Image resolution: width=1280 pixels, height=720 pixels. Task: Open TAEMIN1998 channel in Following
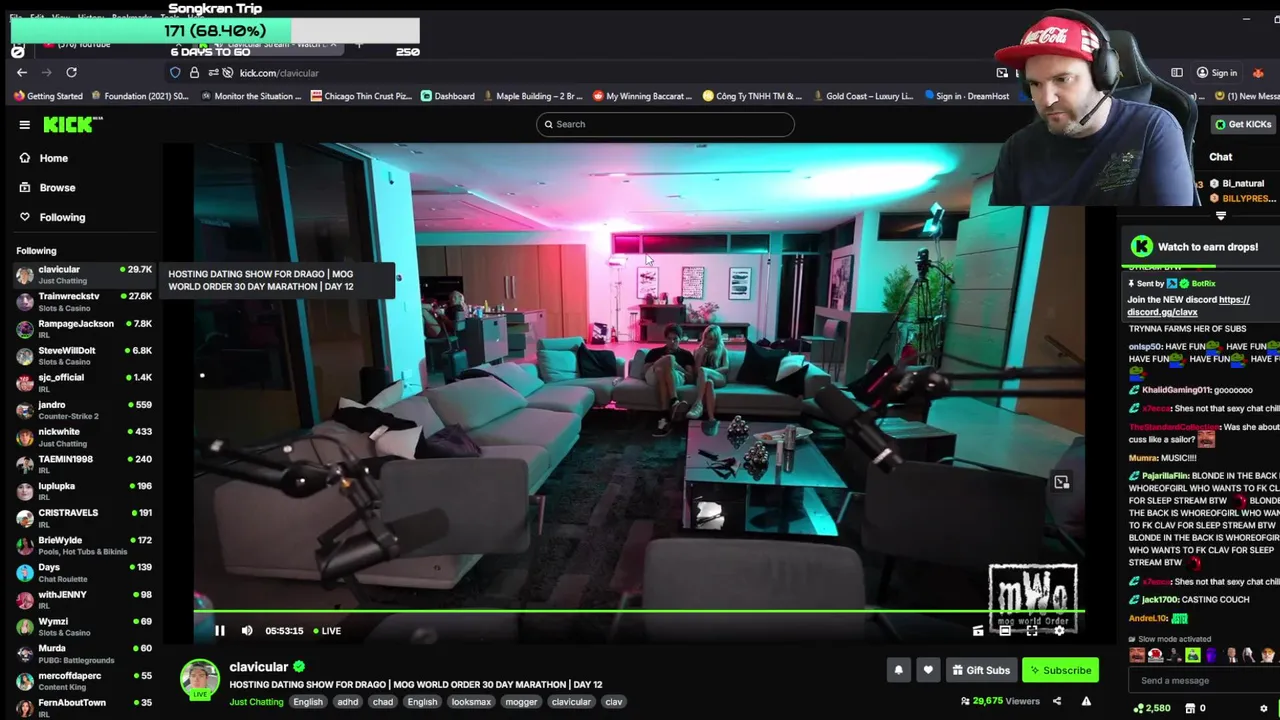pos(84,463)
